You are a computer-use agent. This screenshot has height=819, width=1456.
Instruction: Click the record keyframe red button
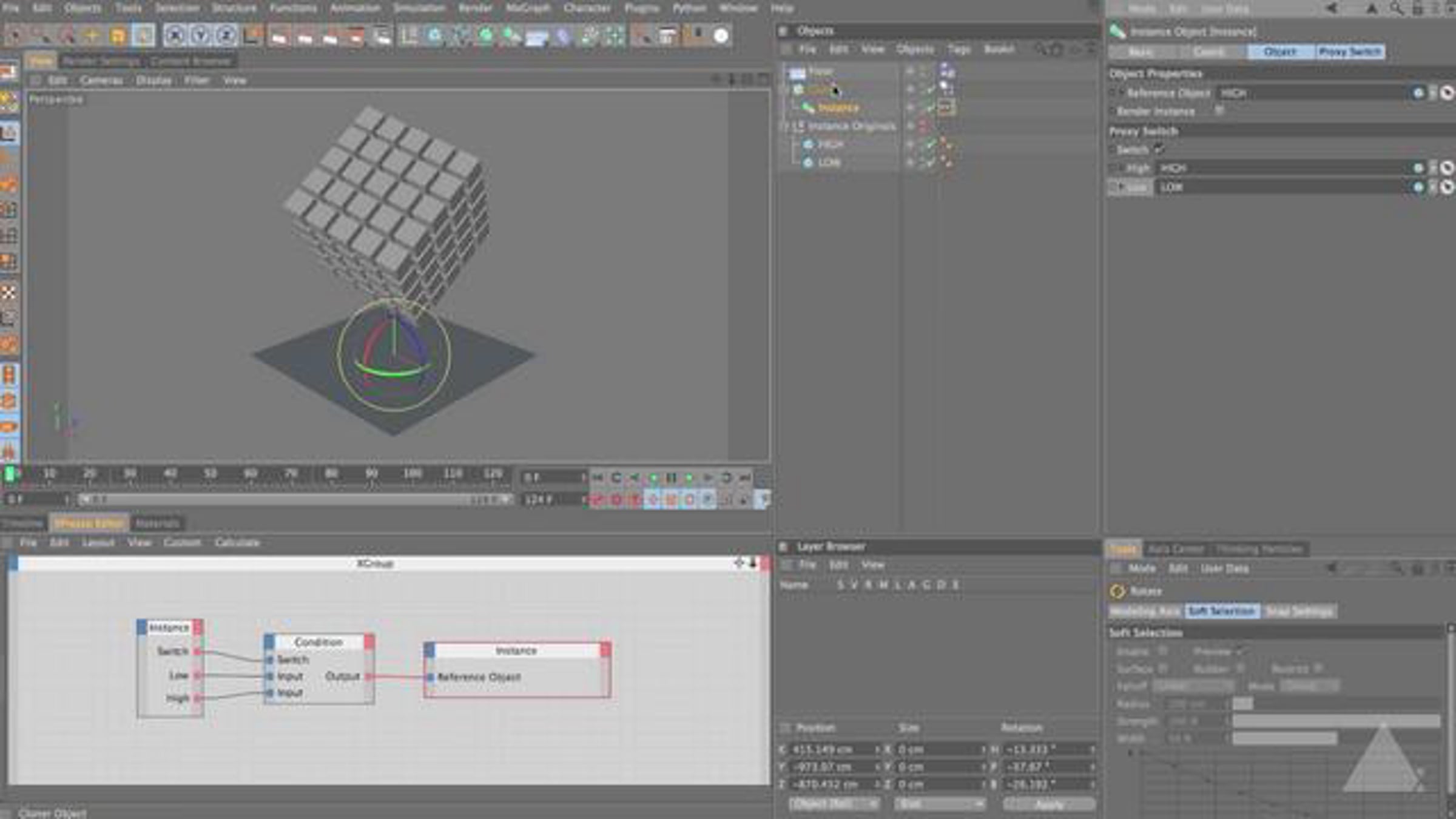(598, 500)
